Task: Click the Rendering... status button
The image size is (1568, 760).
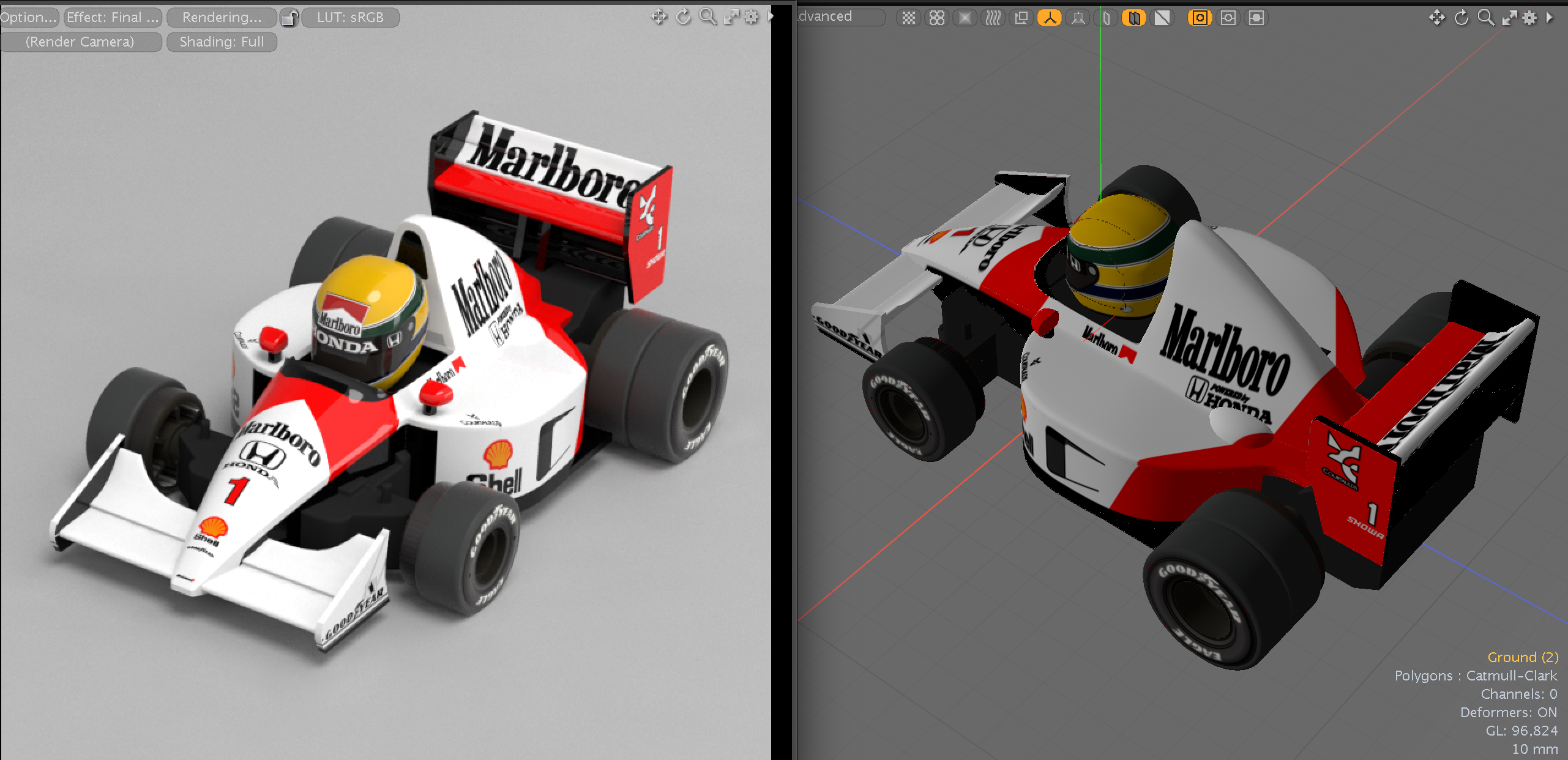Action: tap(222, 17)
